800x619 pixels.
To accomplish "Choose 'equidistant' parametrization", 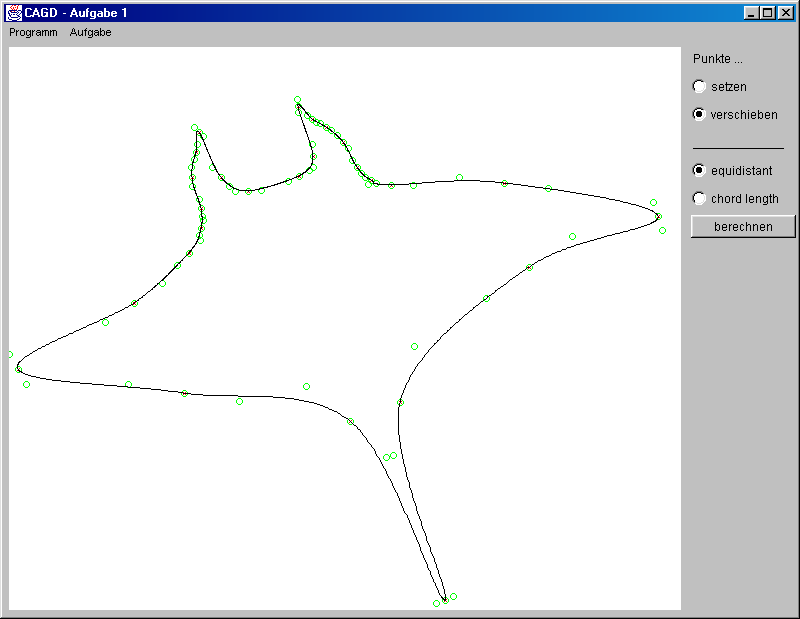I will [x=699, y=171].
